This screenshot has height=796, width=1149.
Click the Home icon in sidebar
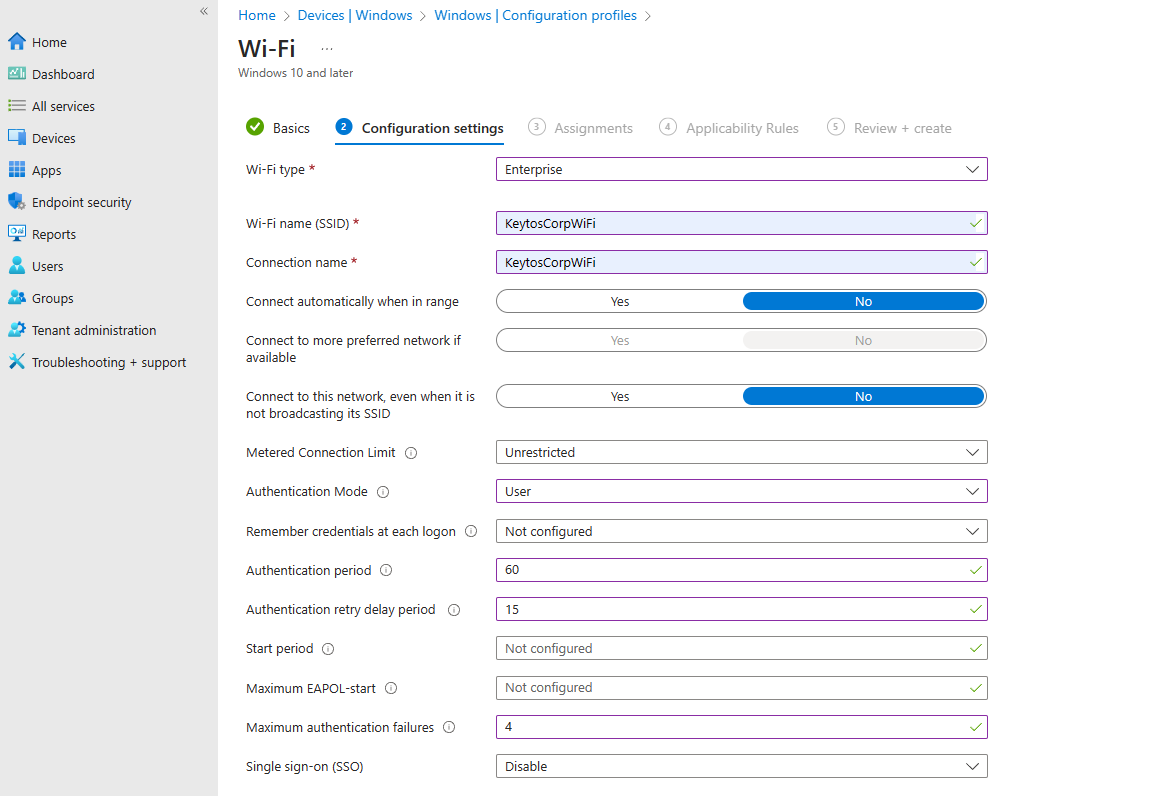(17, 42)
